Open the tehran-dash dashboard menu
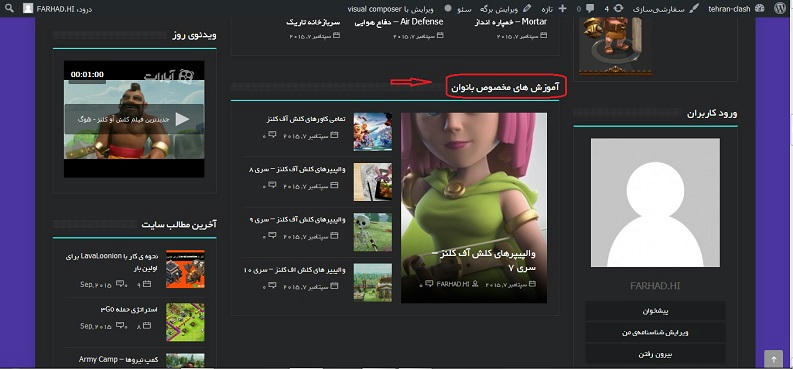 [736, 9]
